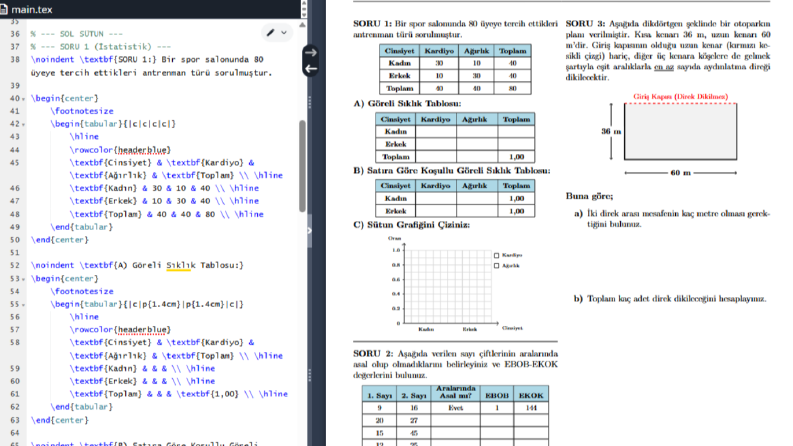Collapse the fold arrow at line 53
This screenshot has height=446, width=793.
pos(23,279)
